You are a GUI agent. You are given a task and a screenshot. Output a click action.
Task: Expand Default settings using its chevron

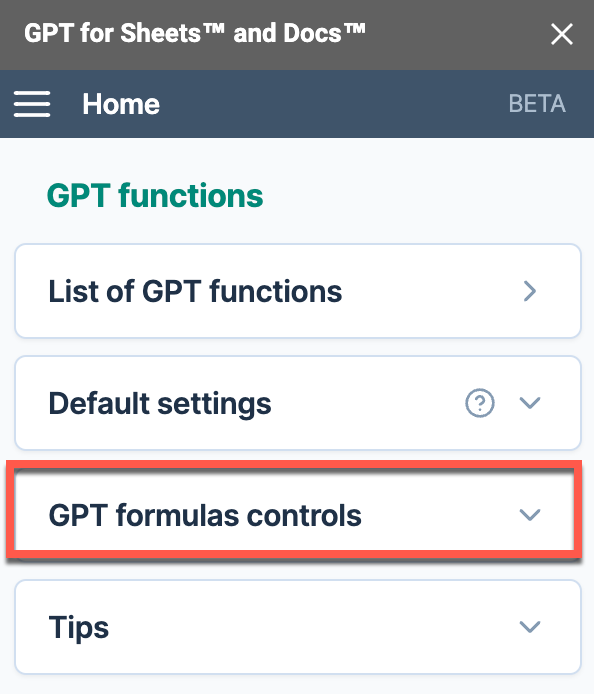pos(530,403)
